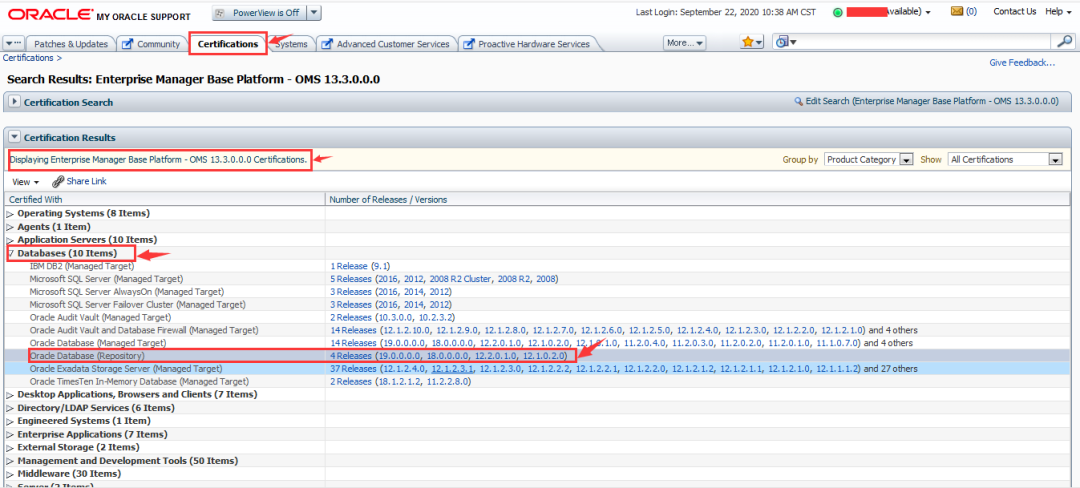
Task: Open 1 Release link for IBM DB2
Action: [349, 266]
